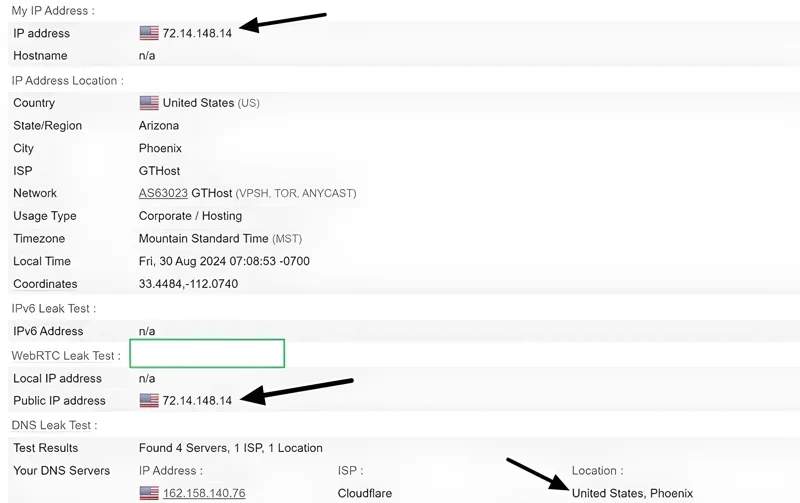Image resolution: width=800 pixels, height=503 pixels.
Task: Click the WebRTC Leak Test heading
Action: click(66, 356)
